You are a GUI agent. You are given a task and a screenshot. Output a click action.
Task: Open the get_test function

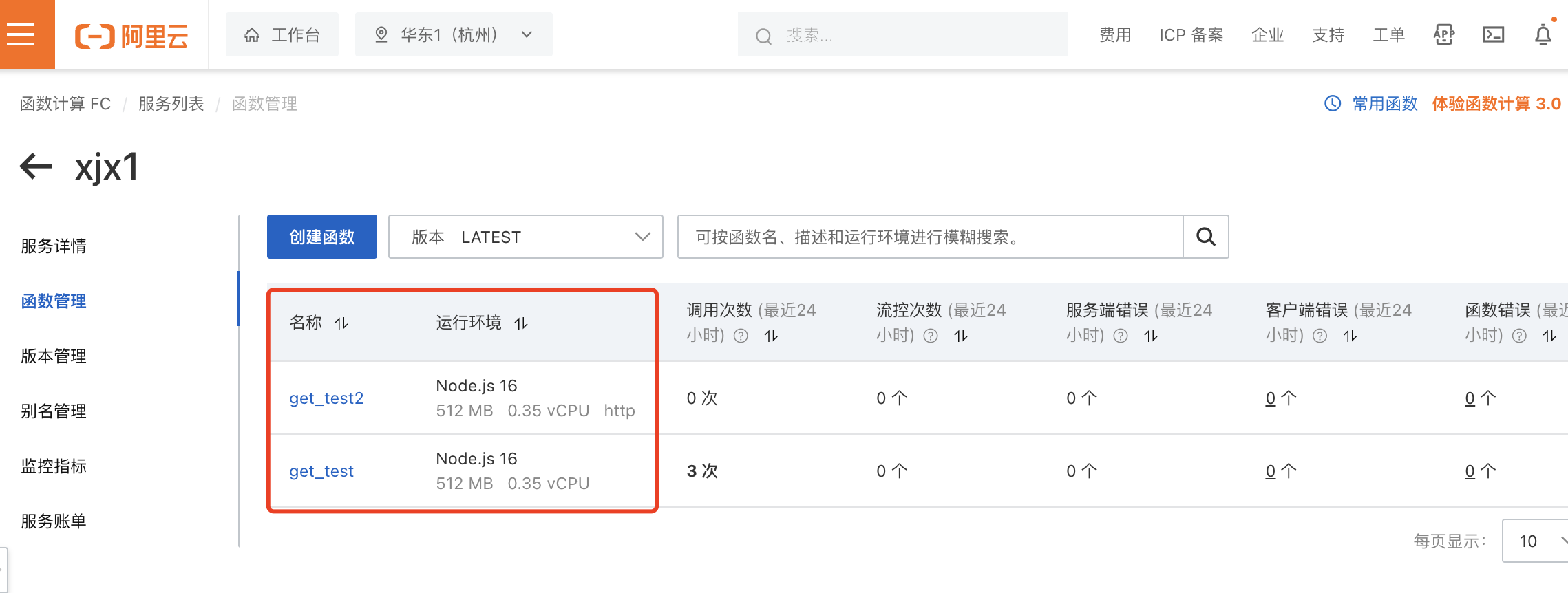(321, 471)
